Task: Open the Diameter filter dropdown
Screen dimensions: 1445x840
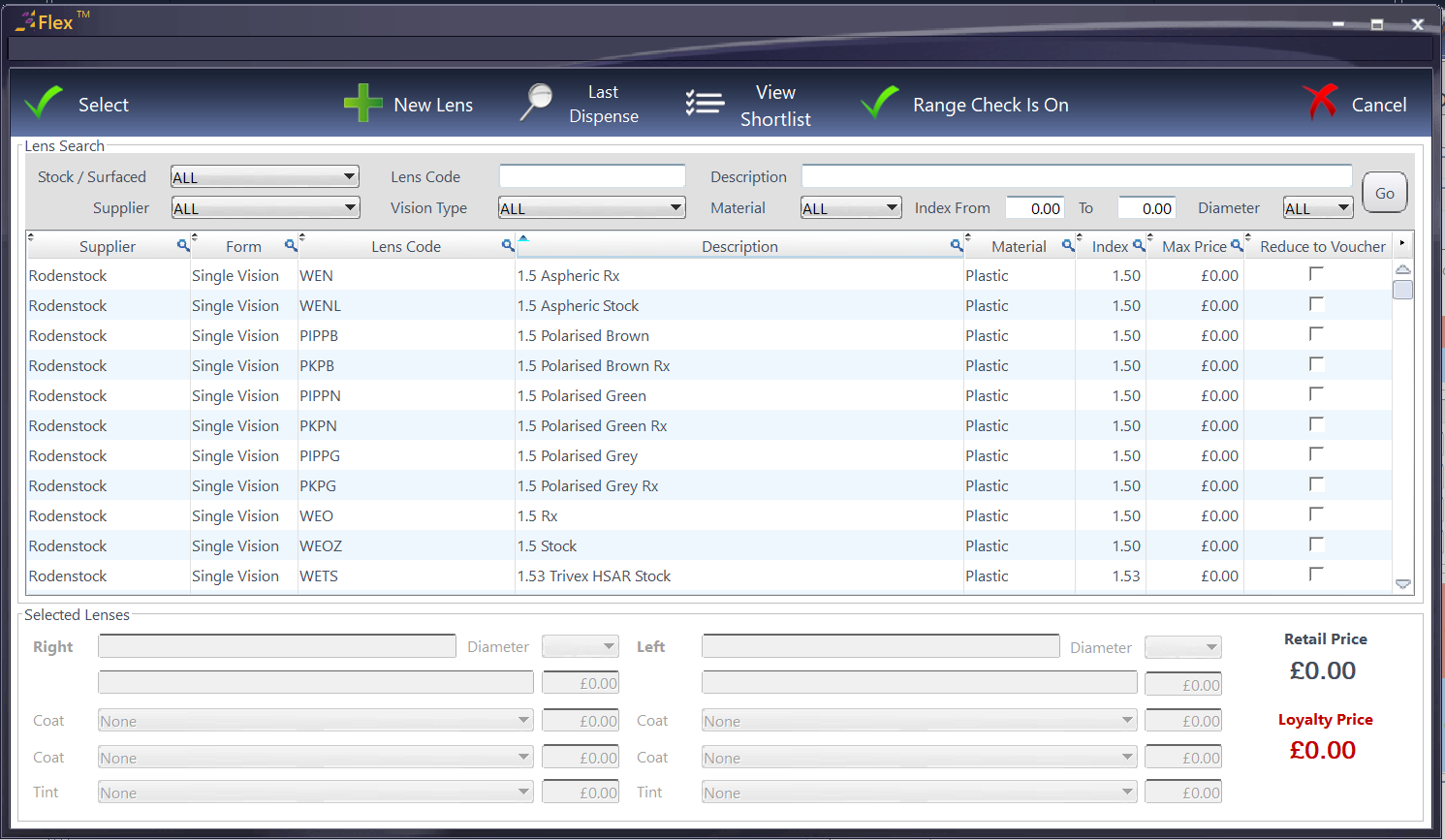Action: [1317, 207]
